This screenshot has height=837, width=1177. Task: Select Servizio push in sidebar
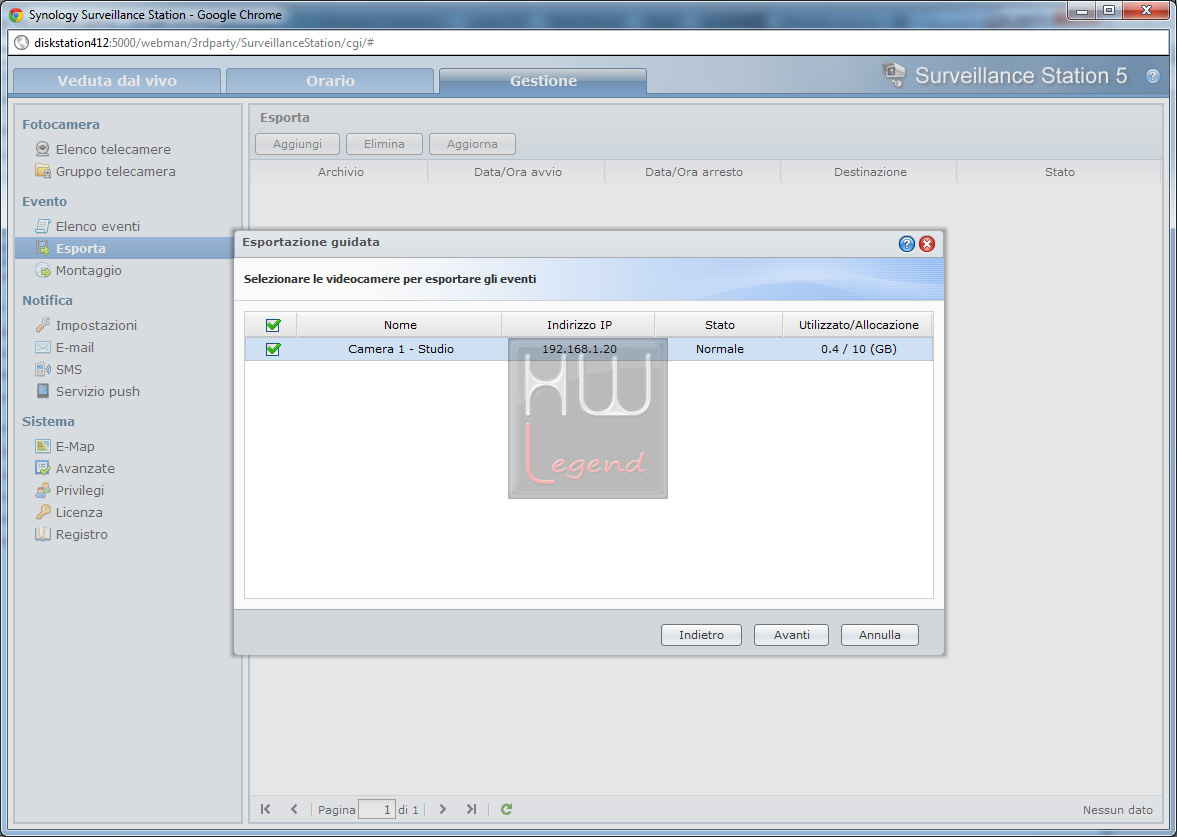pos(98,391)
